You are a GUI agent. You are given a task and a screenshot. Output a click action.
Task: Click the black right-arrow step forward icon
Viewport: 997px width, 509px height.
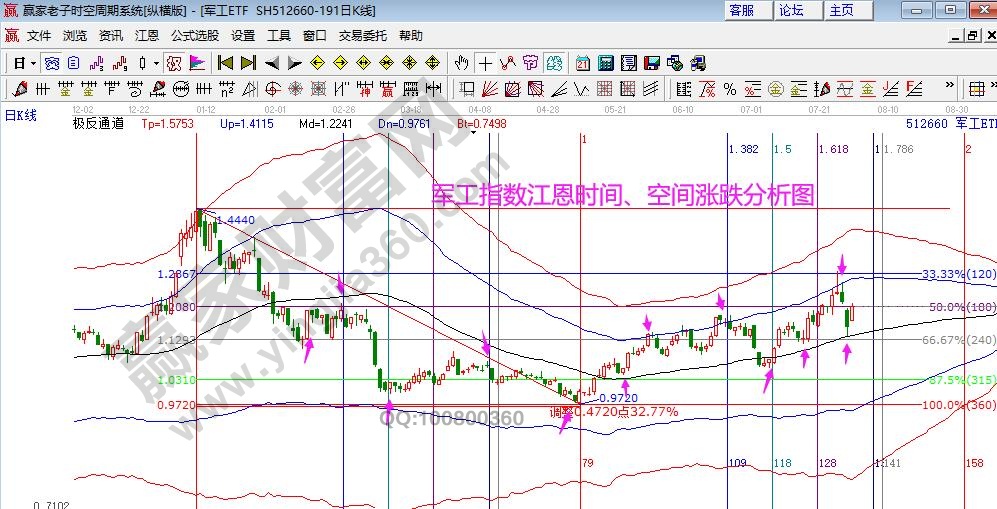(x=295, y=62)
